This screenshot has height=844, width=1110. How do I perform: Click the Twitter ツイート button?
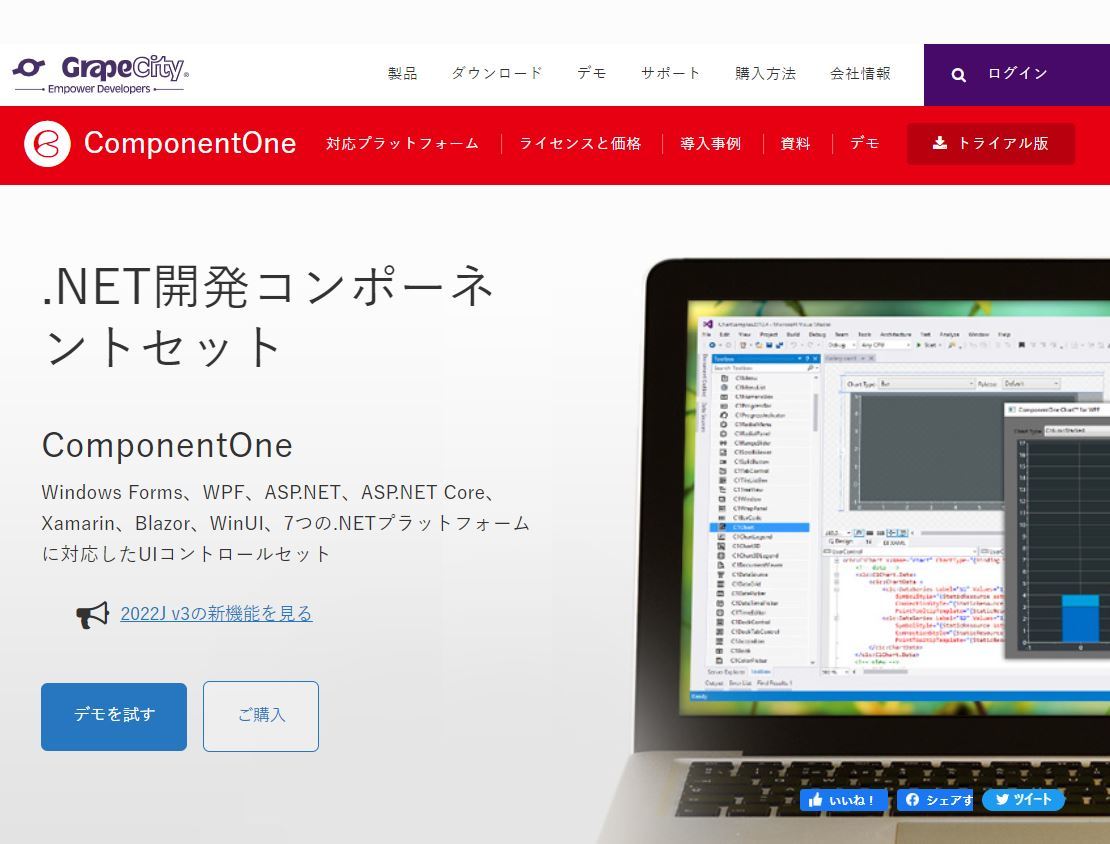coord(1024,799)
